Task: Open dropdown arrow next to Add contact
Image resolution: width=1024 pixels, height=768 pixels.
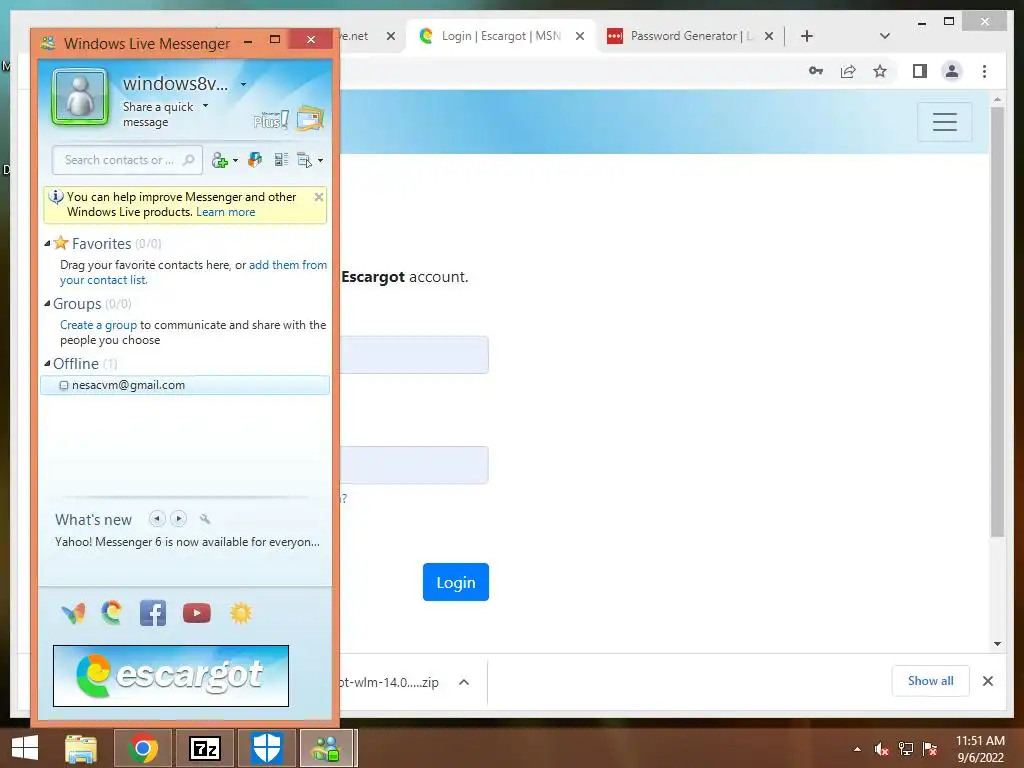Action: 235,161
